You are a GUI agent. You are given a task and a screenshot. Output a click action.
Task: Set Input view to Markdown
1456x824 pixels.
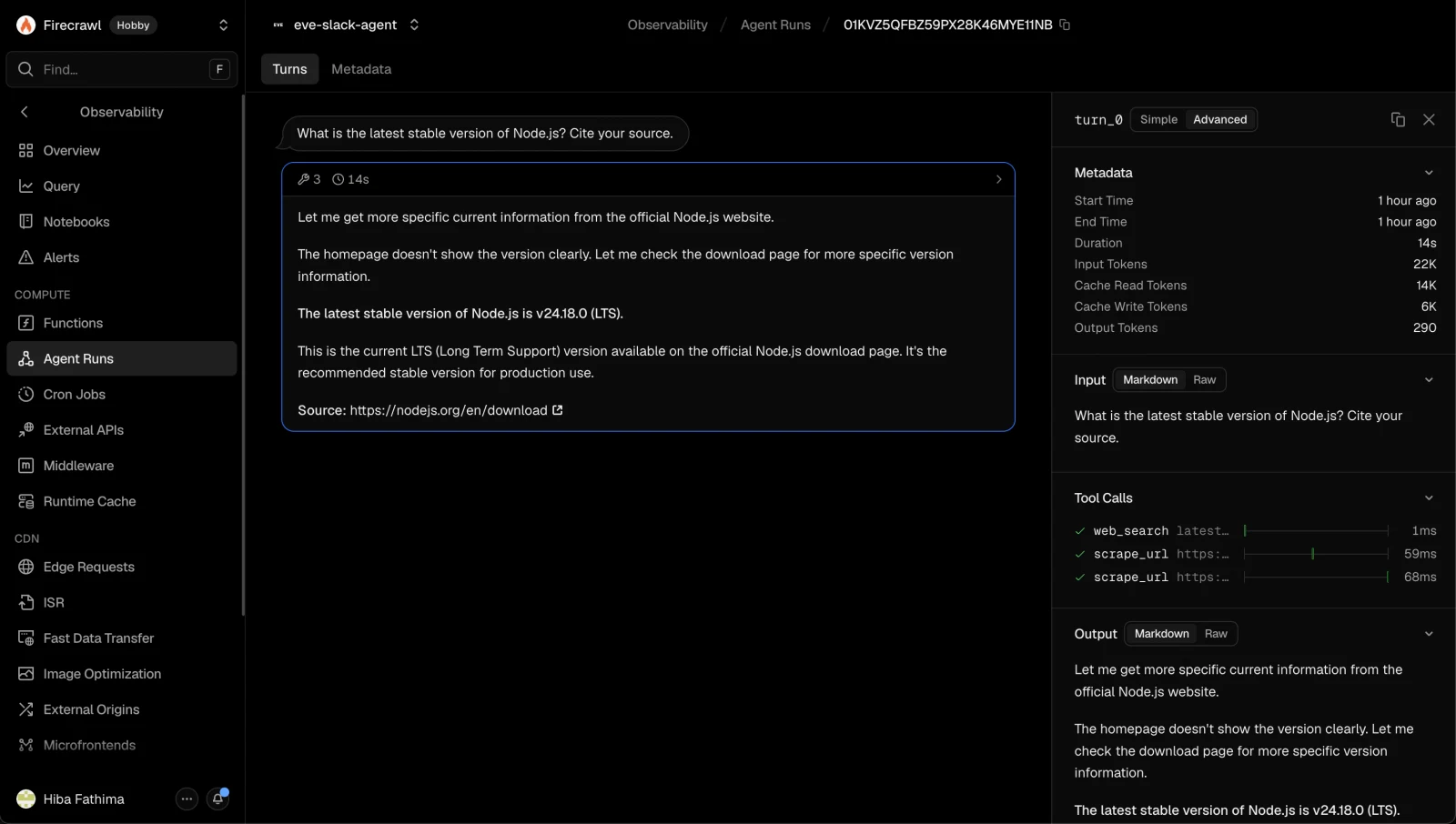(1150, 380)
